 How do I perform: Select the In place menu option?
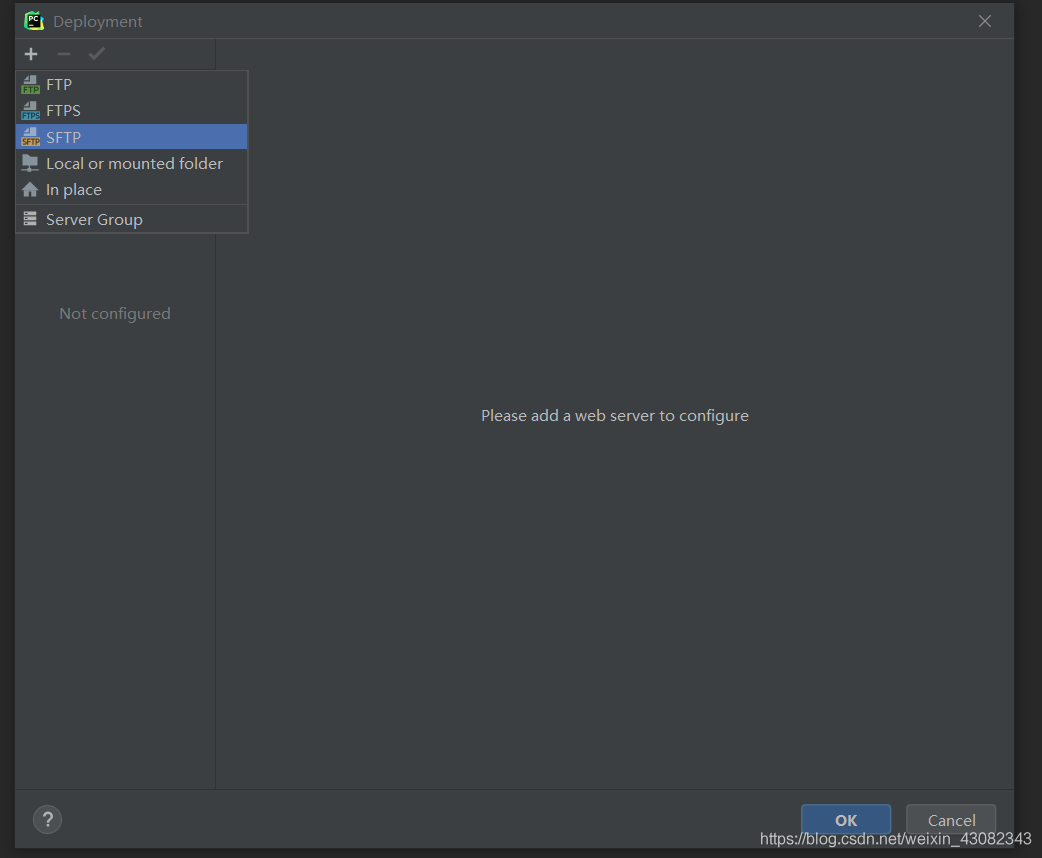132,189
